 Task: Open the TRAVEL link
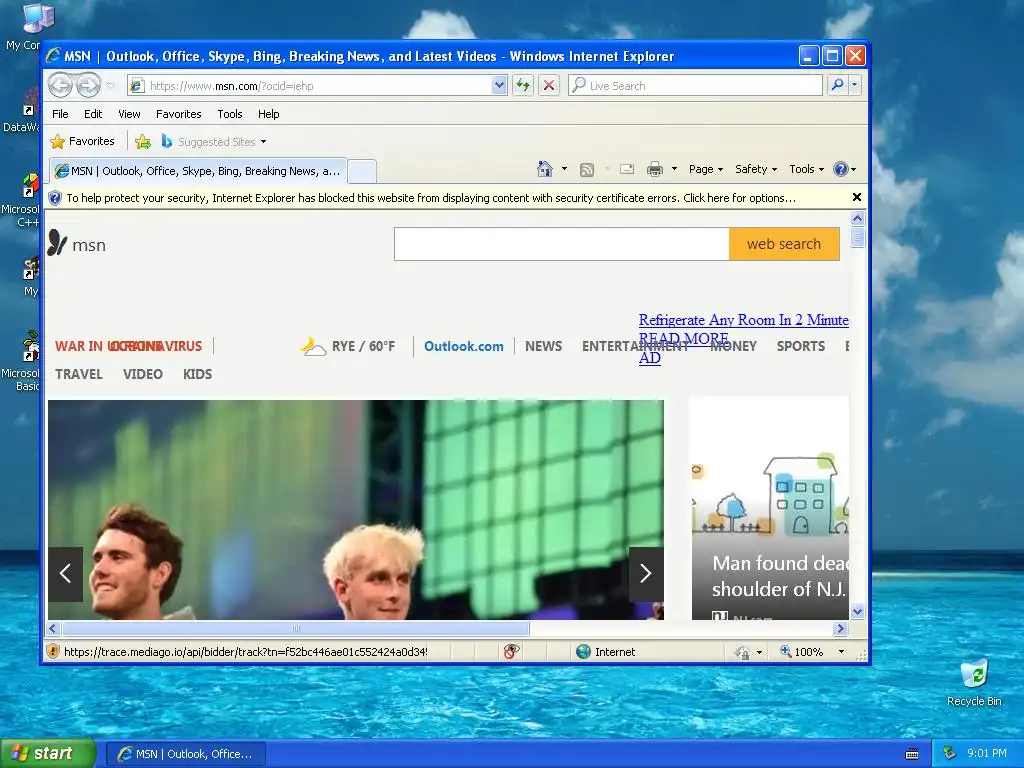[78, 374]
